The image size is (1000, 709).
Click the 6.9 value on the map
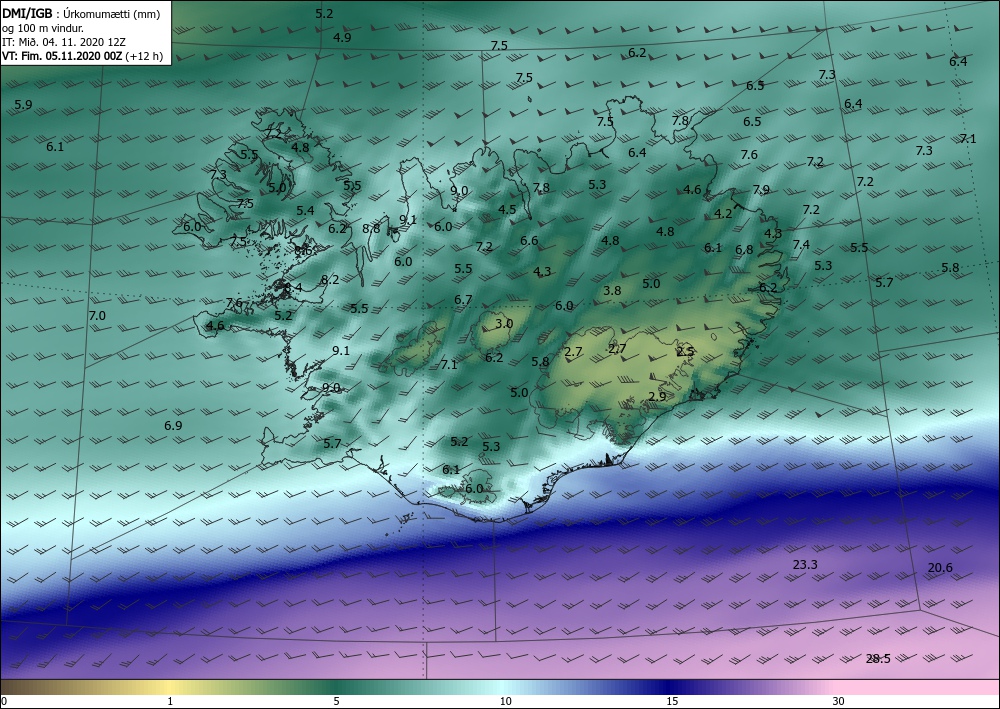[173, 425]
